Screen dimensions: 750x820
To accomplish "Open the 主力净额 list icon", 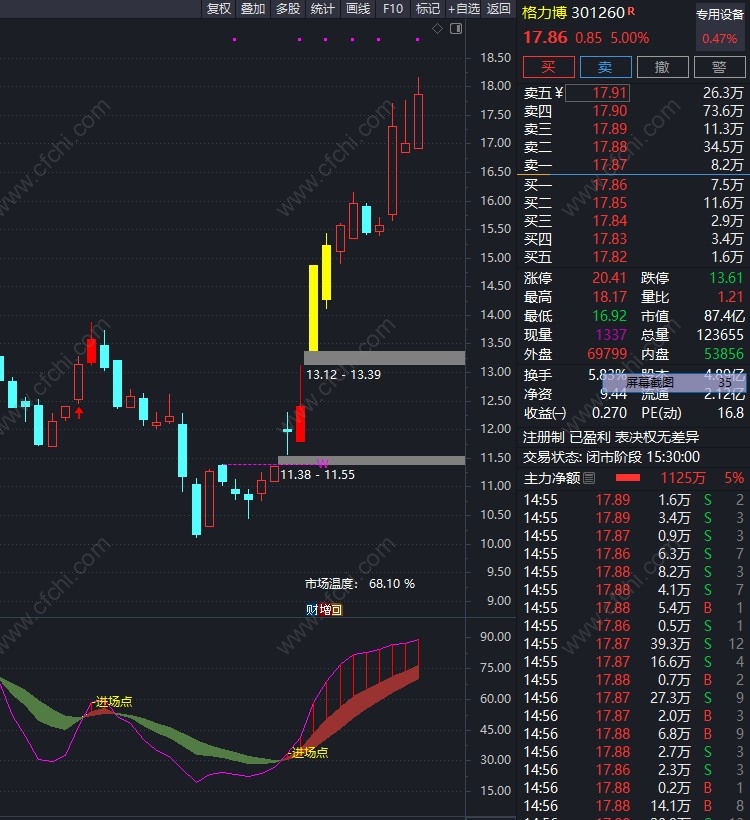I will (589, 478).
